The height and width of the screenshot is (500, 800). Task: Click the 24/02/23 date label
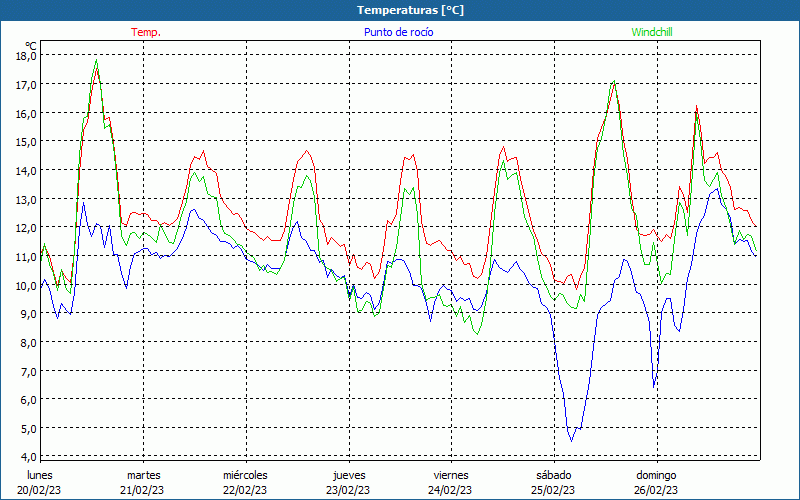point(450,490)
